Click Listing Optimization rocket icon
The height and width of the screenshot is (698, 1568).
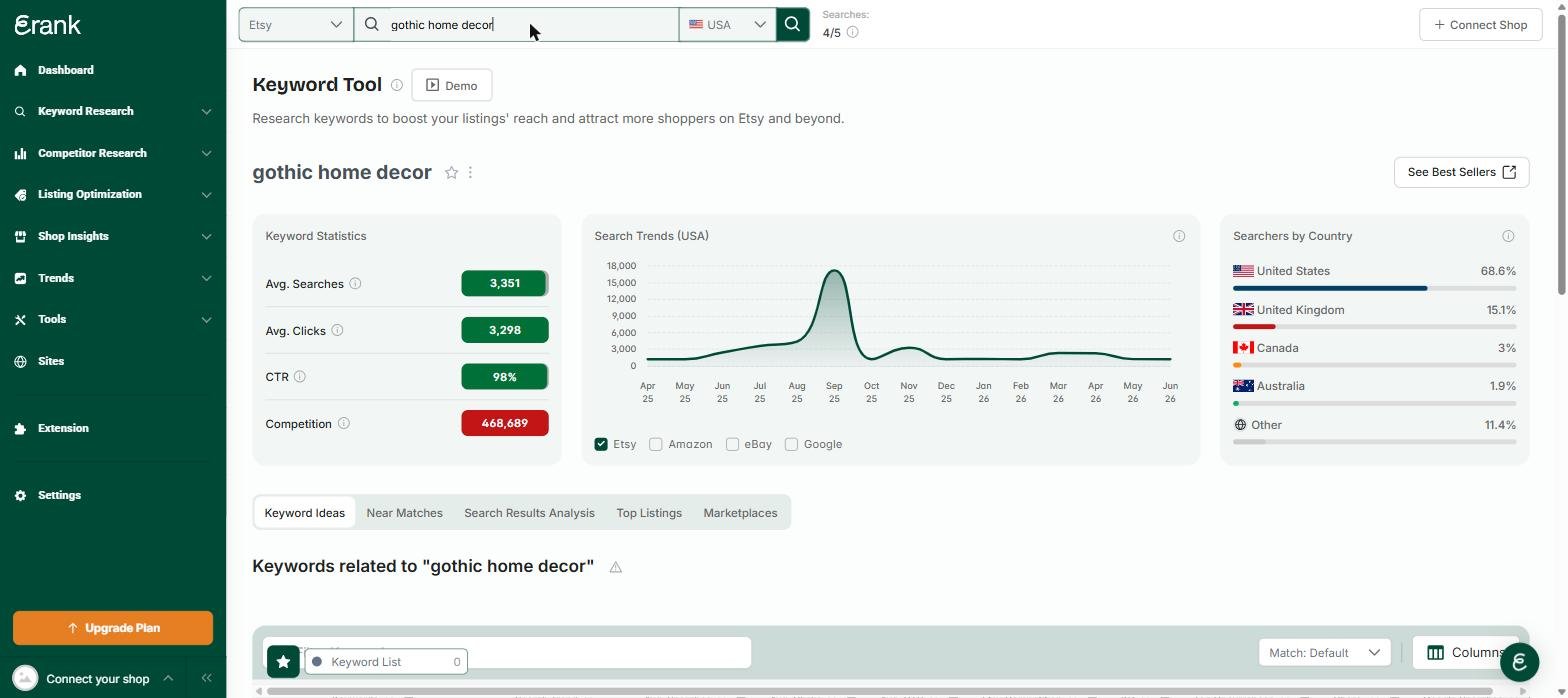[x=20, y=194]
